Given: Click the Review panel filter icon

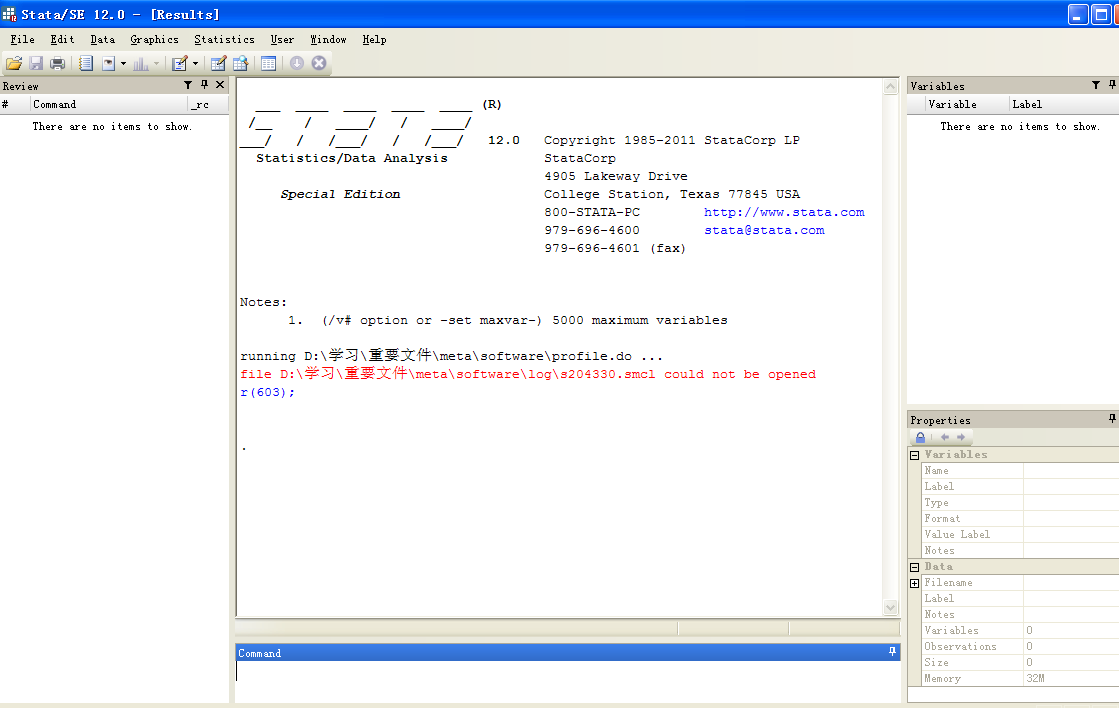Looking at the screenshot, I should tap(188, 85).
